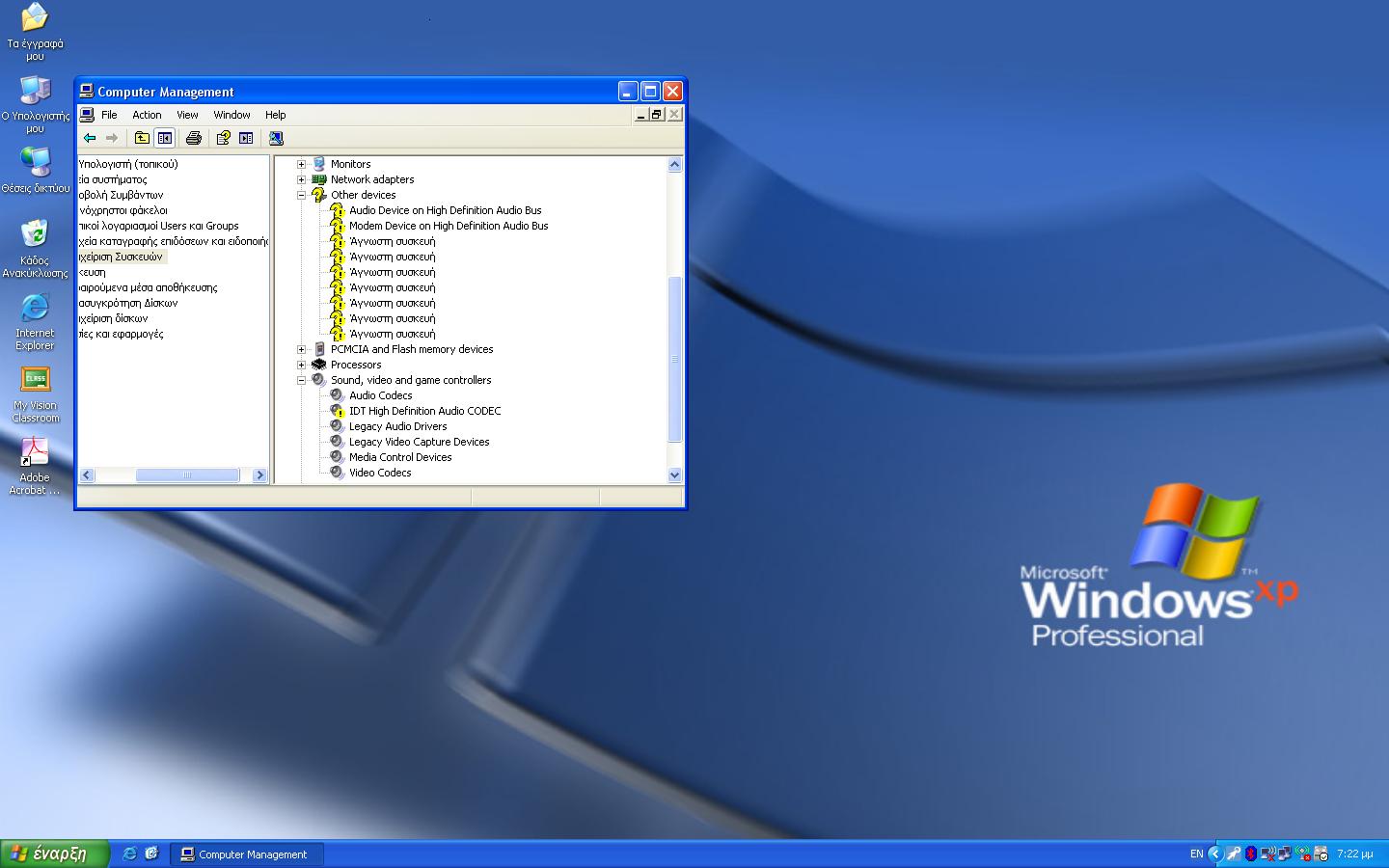Image resolution: width=1389 pixels, height=868 pixels.
Task: Toggle the Show/Hide Console Tree button
Action: pos(165,138)
